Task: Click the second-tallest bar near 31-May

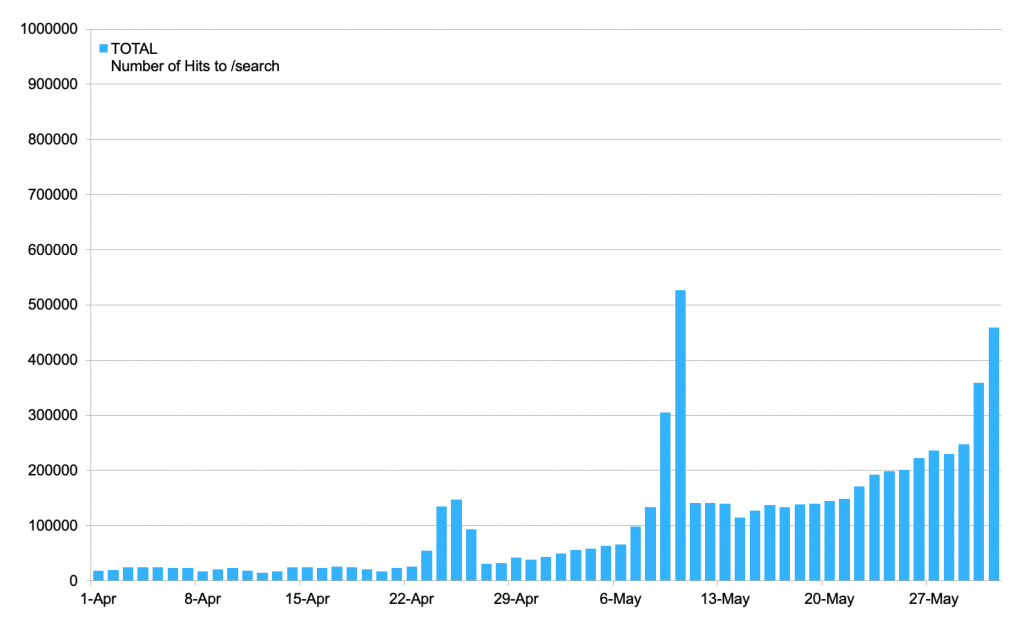Action: [x=980, y=480]
